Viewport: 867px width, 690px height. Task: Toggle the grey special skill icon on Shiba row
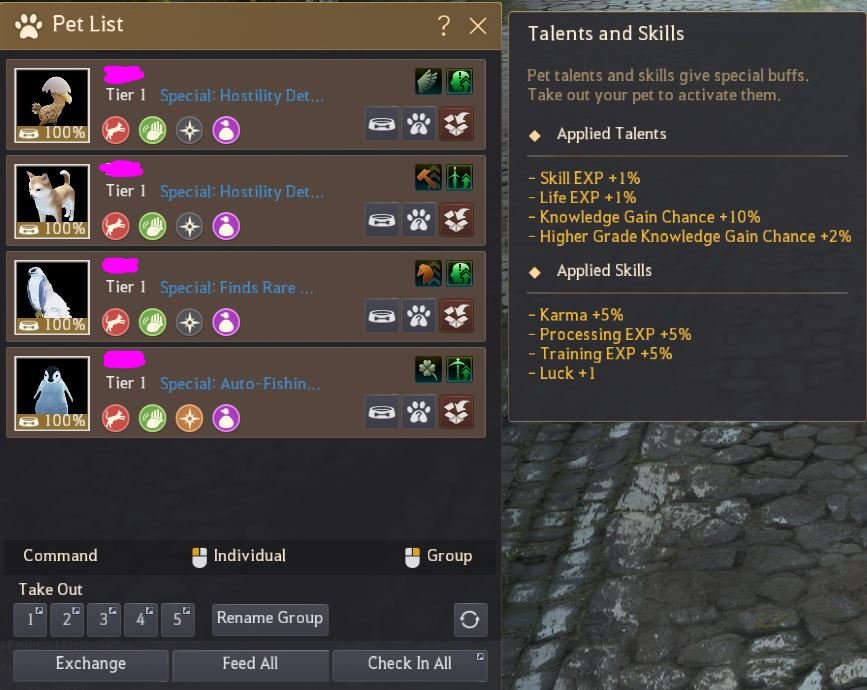click(190, 226)
